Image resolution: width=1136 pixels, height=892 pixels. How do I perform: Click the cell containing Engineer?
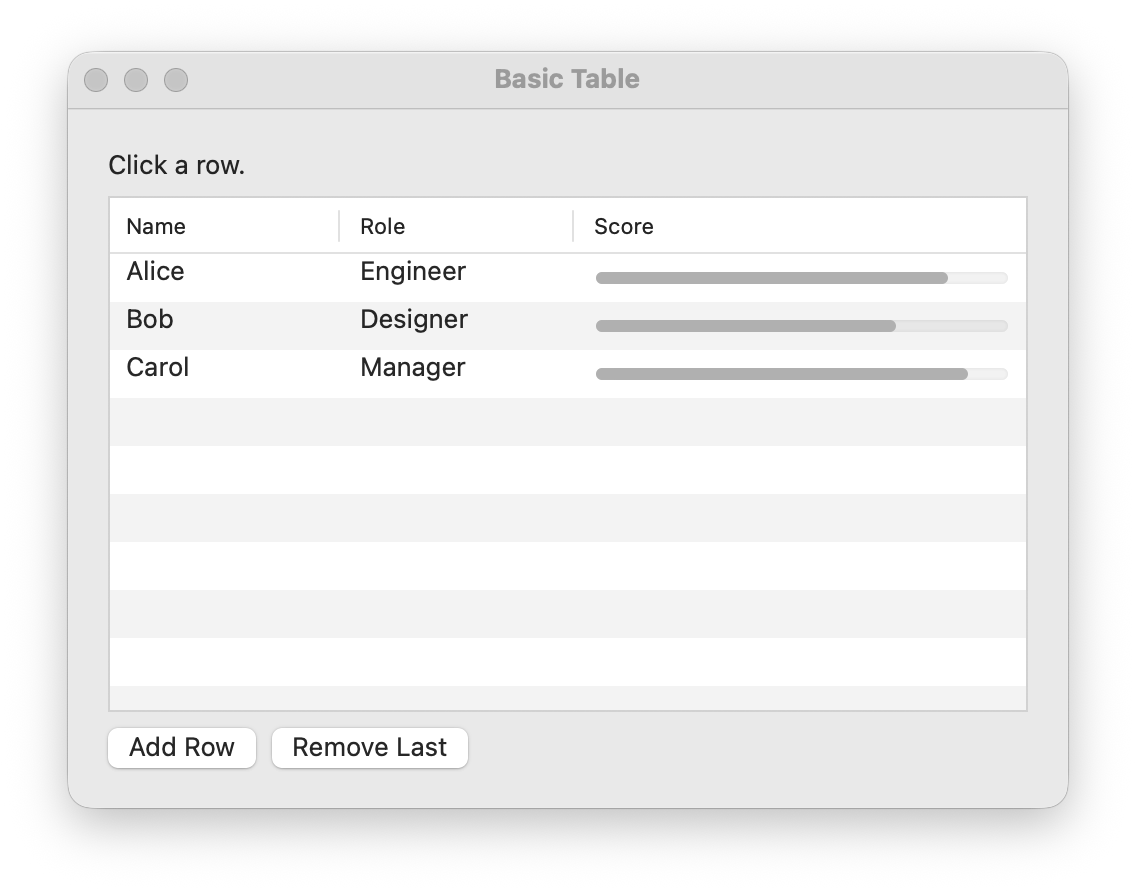click(413, 272)
